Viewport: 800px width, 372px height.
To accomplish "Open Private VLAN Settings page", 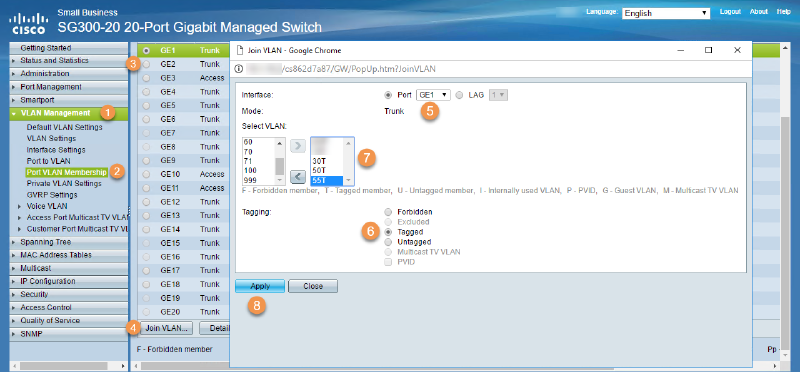I will tap(64, 183).
